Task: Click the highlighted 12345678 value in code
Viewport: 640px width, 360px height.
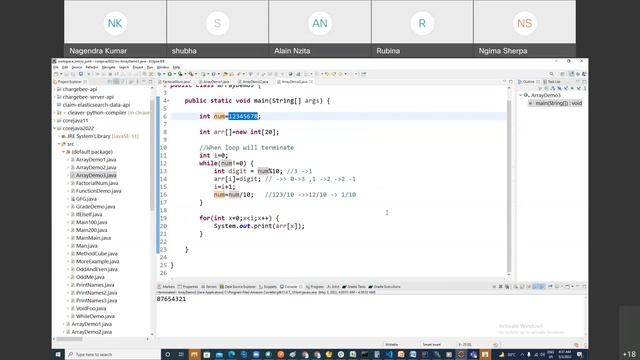Action: (x=243, y=116)
